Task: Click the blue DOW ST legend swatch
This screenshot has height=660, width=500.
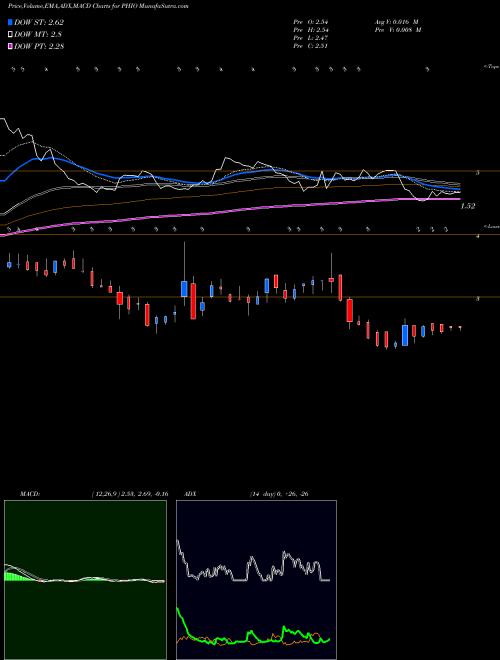Action: coord(10,22)
